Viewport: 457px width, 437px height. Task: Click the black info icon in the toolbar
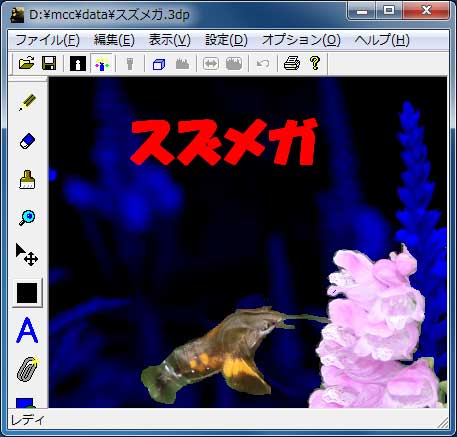pos(78,63)
